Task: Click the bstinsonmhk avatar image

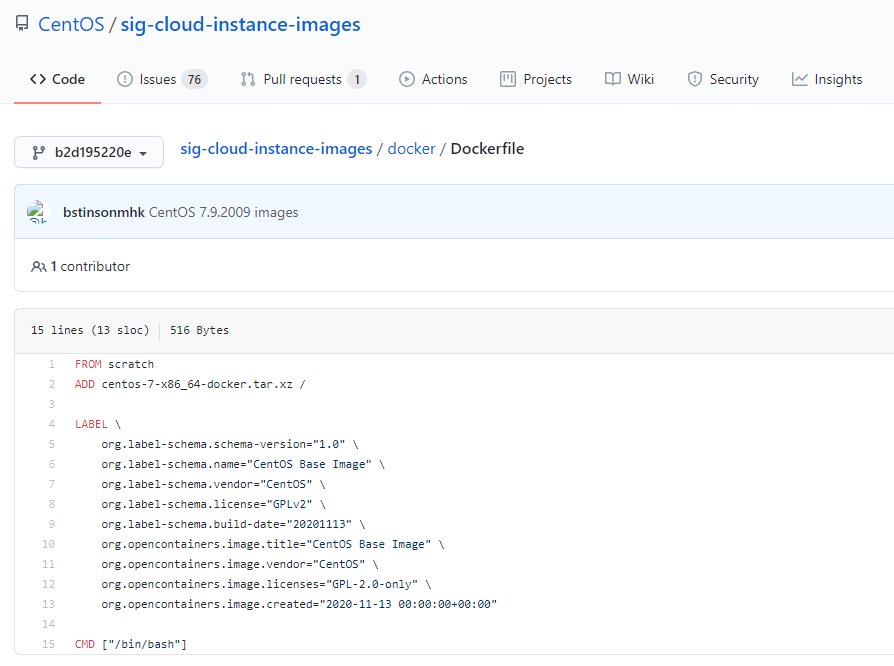Action: click(x=38, y=212)
